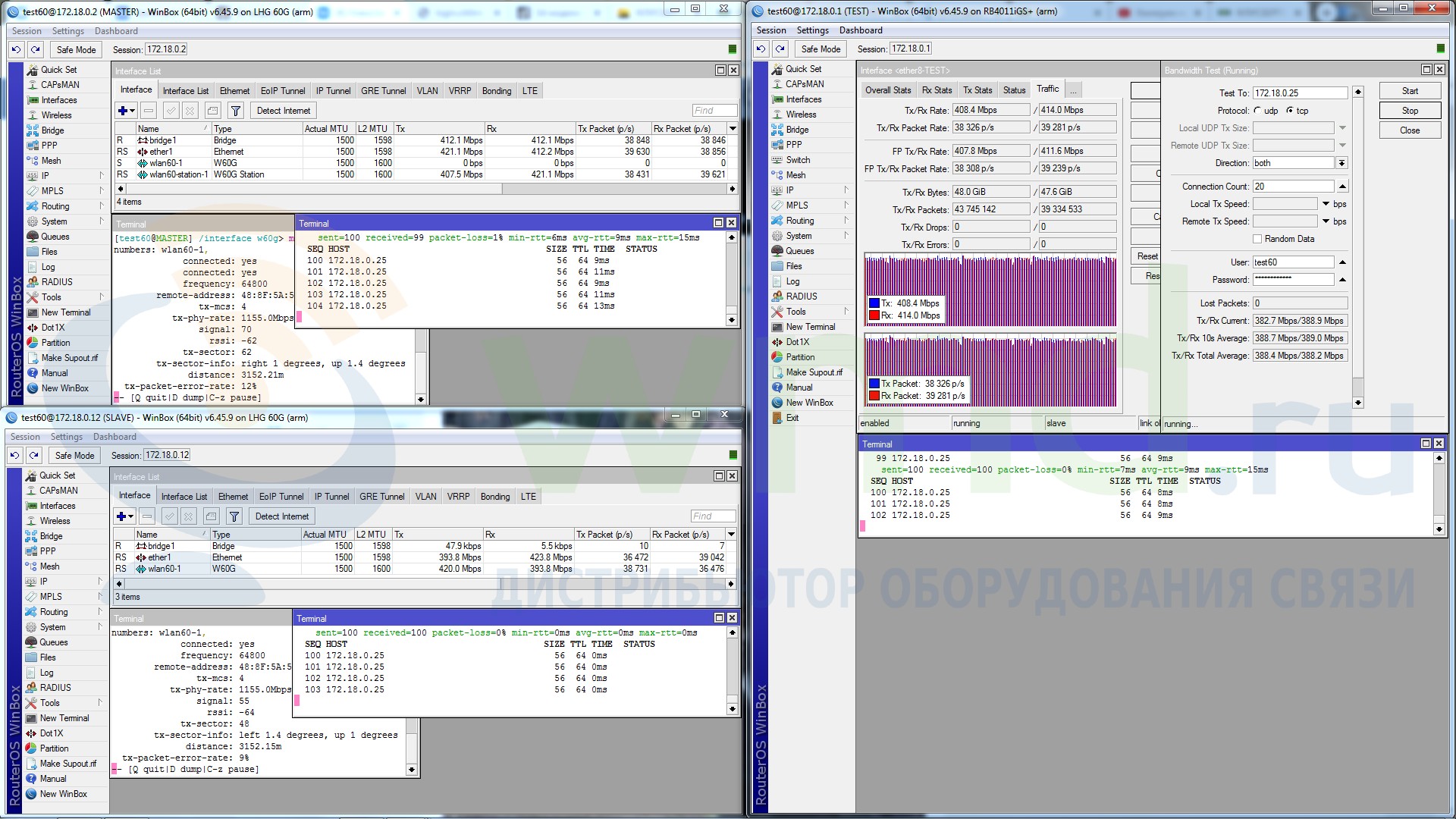Open column chooser dropdown in MASTER Interface table
The image size is (1456, 819).
(x=733, y=129)
